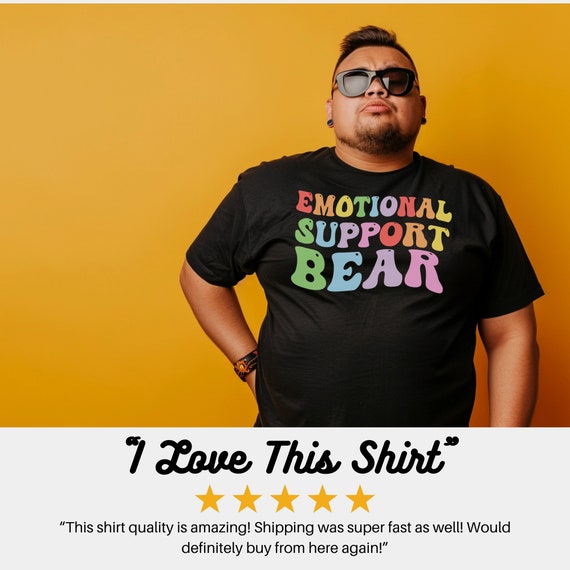Click the man's beard
Viewport: 570px width, 570px height.
coord(378,138)
